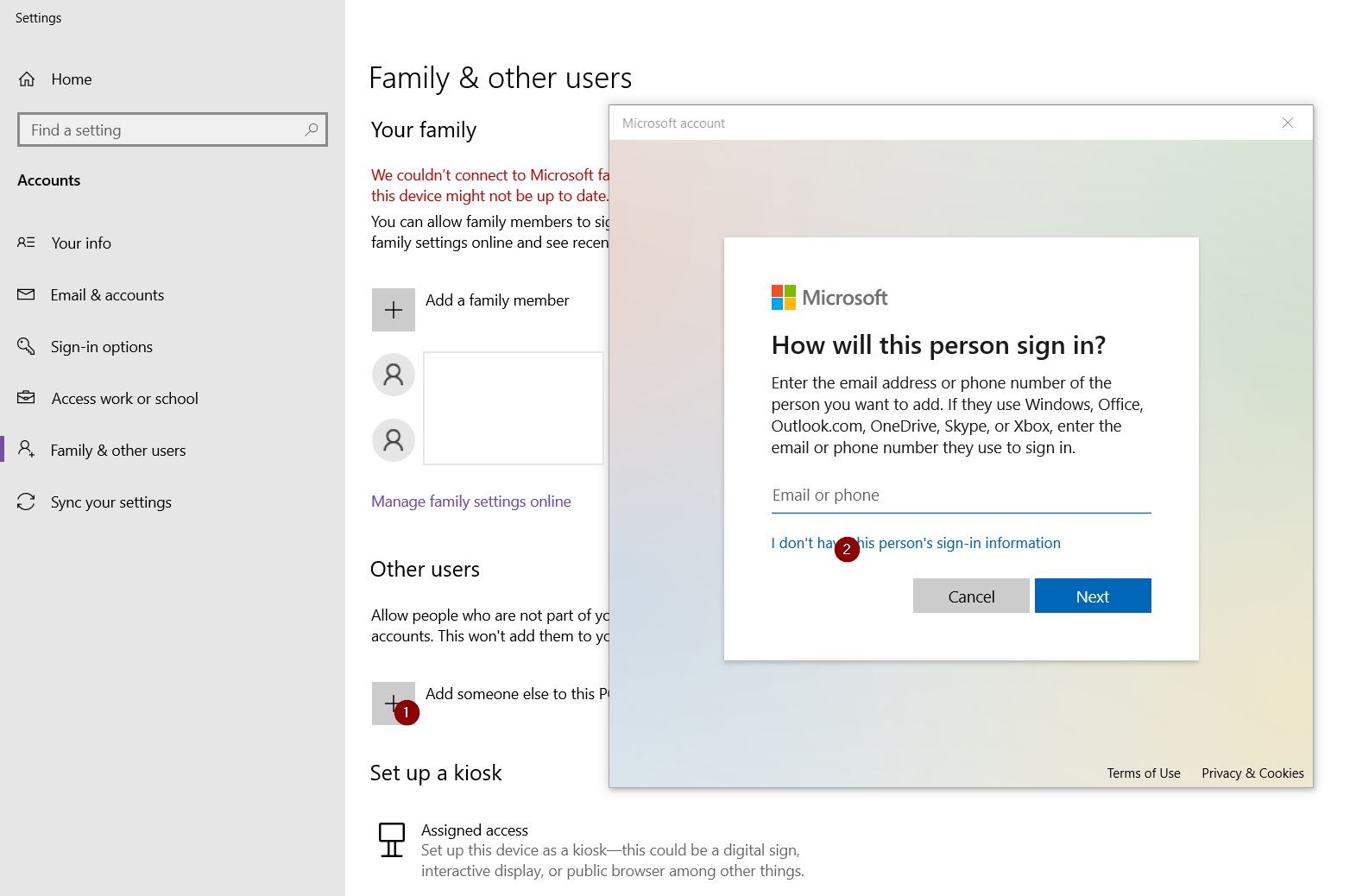Click Add someone else to this PC label
Image resolution: width=1356 pixels, height=896 pixels.
tap(517, 694)
